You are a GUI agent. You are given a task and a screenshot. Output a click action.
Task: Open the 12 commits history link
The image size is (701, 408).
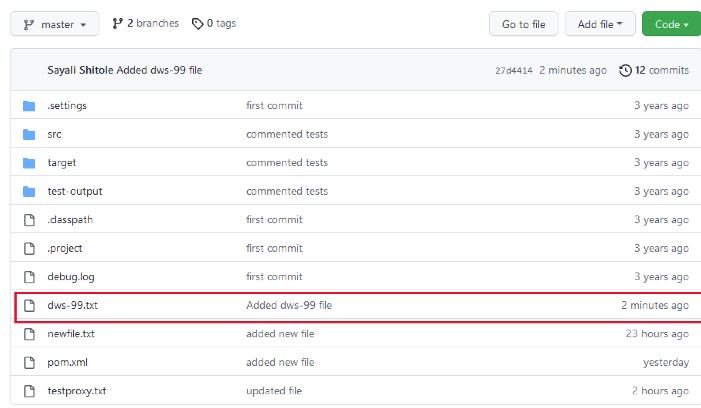pyautogui.click(x=662, y=70)
